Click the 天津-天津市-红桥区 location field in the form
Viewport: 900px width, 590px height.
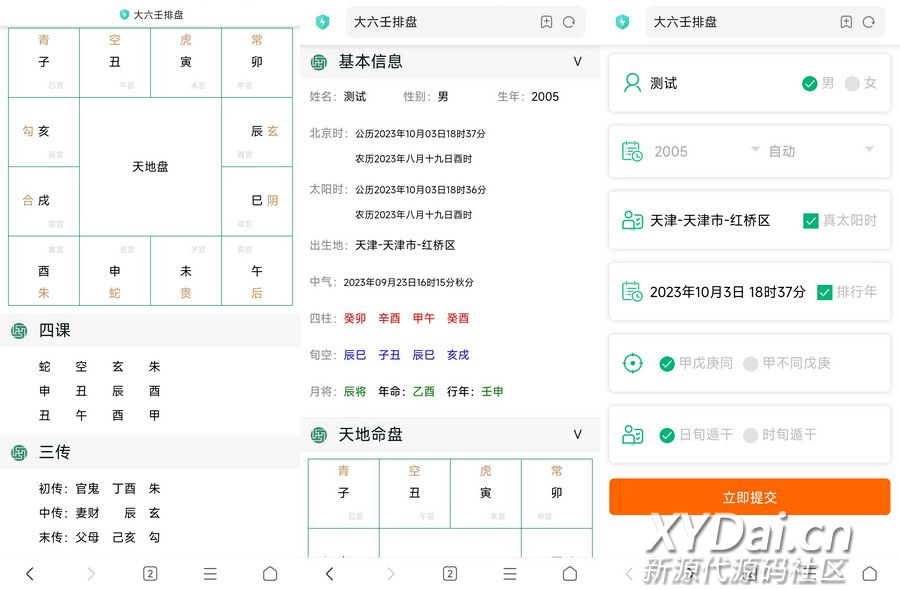(x=710, y=221)
